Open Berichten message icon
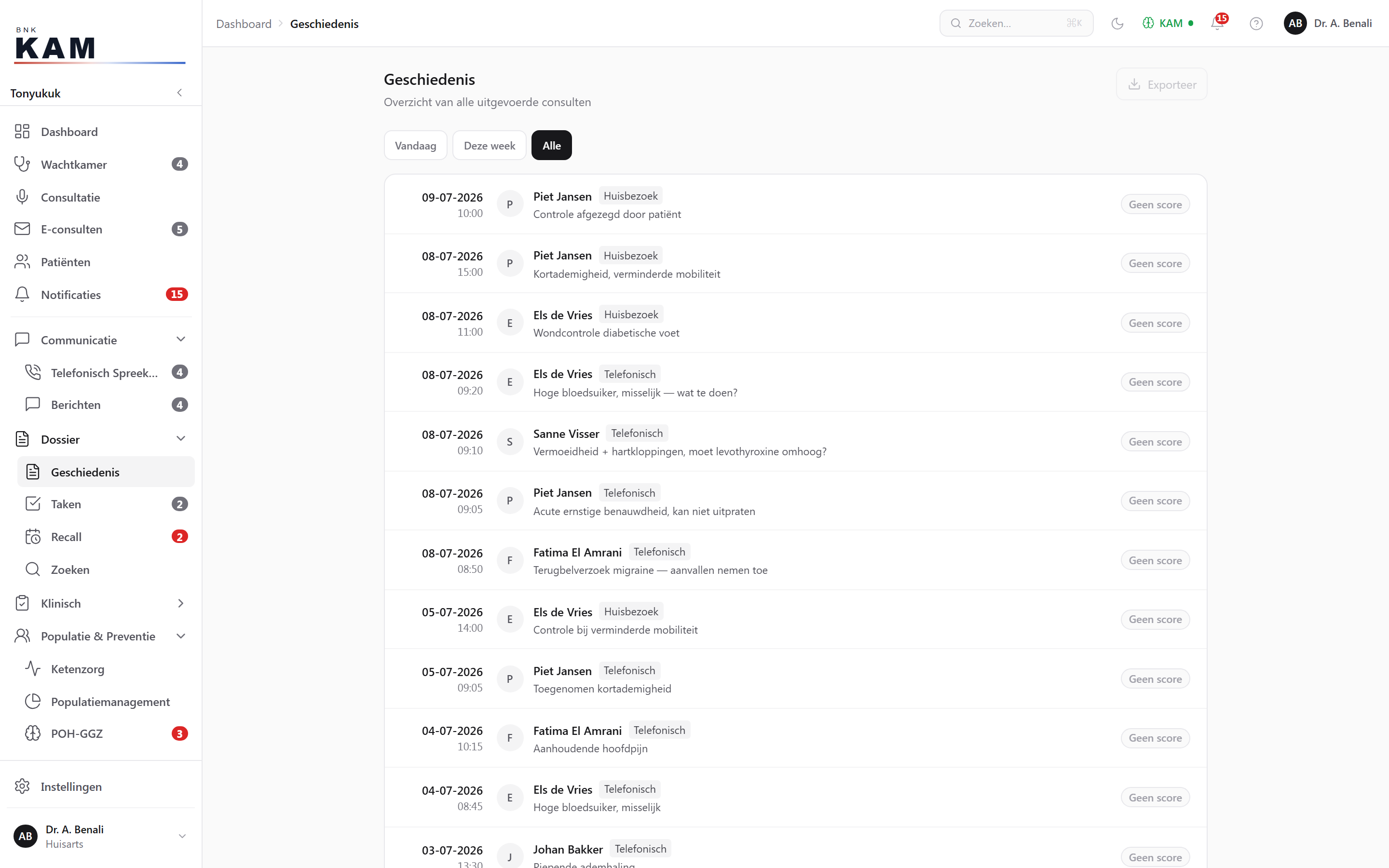The image size is (1389, 868). (33, 405)
